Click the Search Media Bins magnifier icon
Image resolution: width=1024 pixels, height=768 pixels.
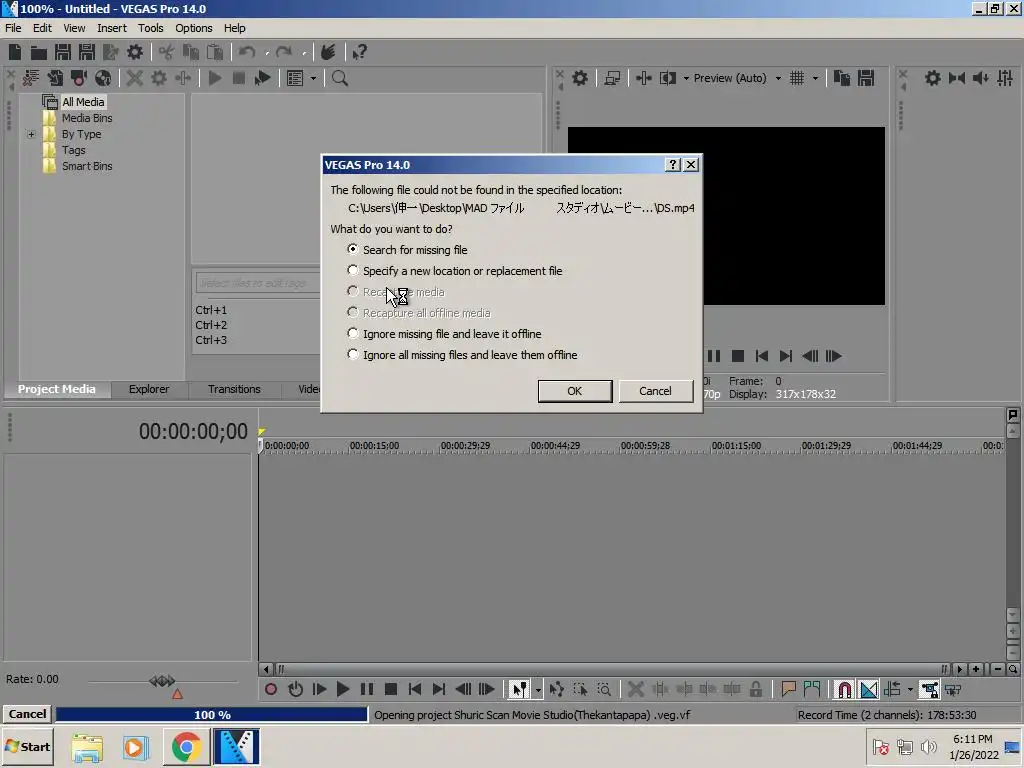(340, 78)
